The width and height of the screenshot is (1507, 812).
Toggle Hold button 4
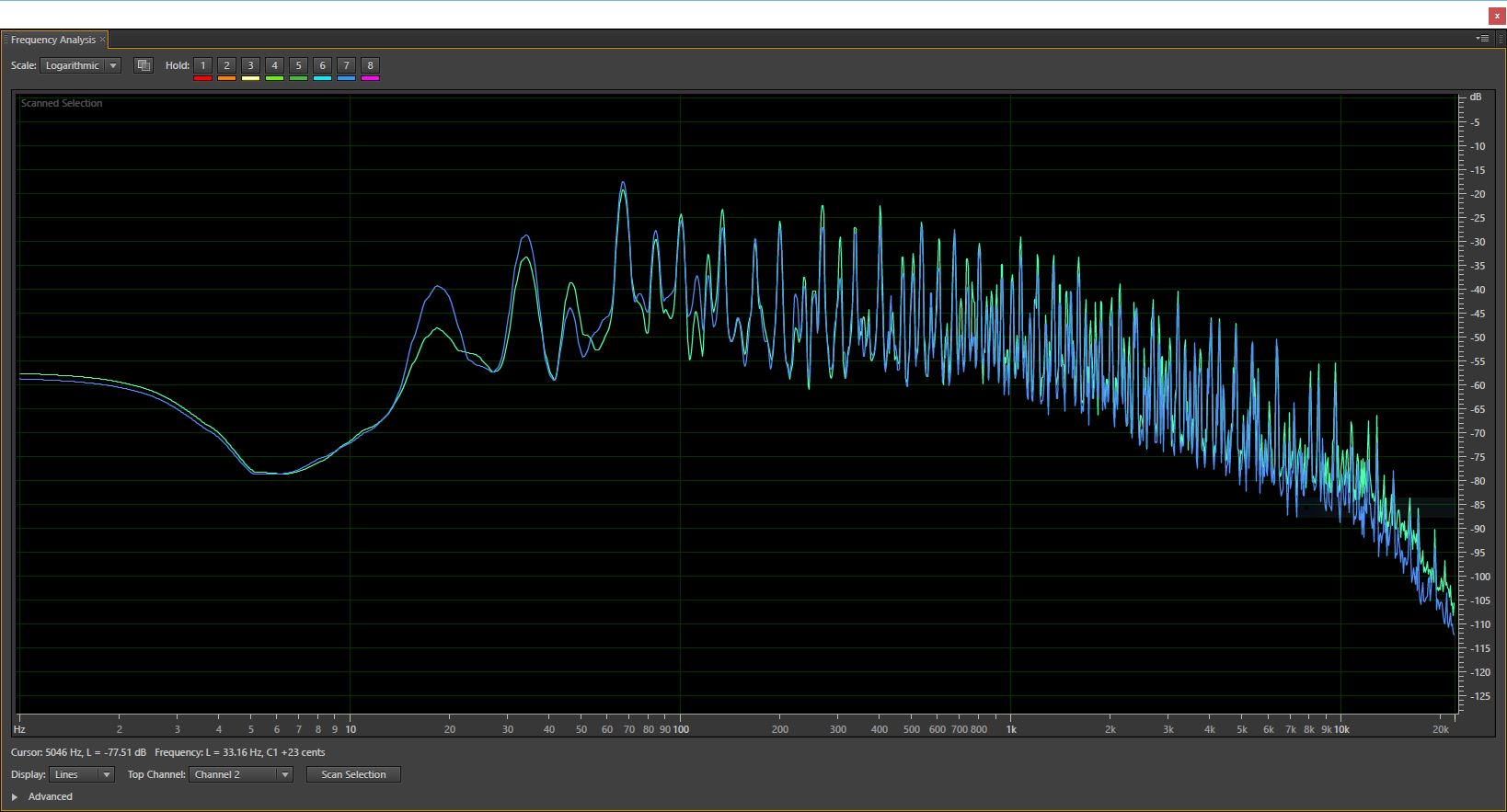pos(274,65)
